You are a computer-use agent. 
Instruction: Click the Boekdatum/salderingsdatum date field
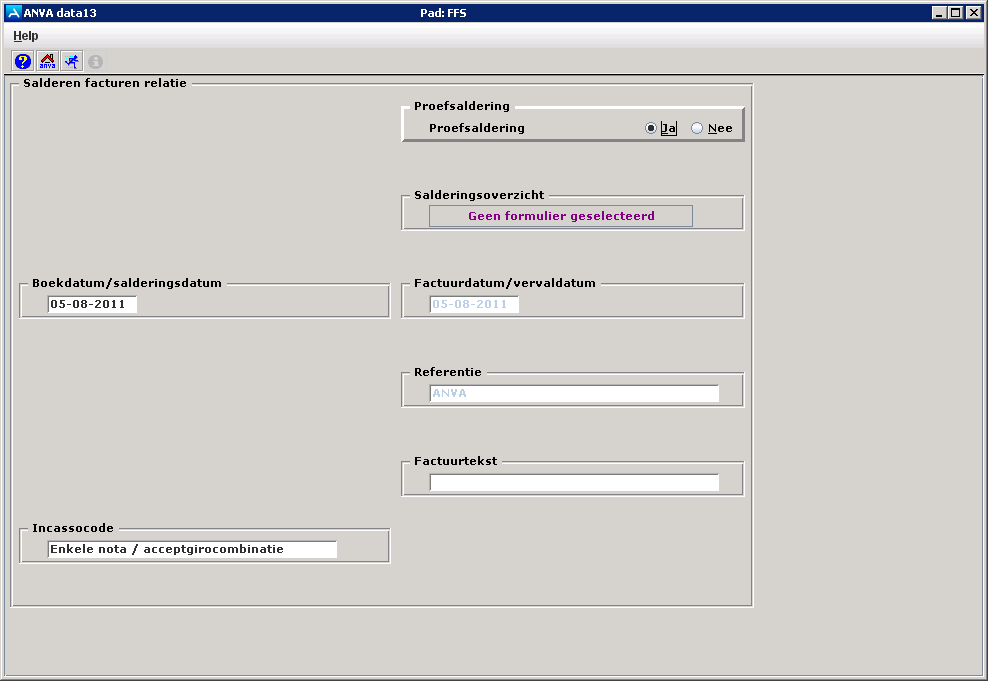92,304
